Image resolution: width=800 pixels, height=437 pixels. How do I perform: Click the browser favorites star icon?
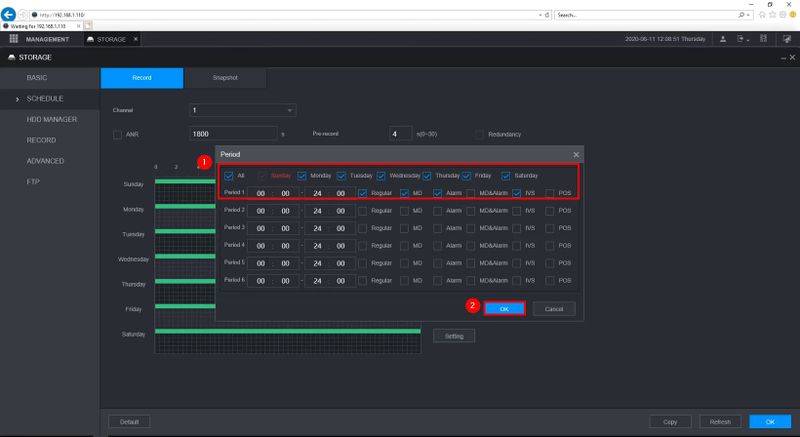click(770, 15)
